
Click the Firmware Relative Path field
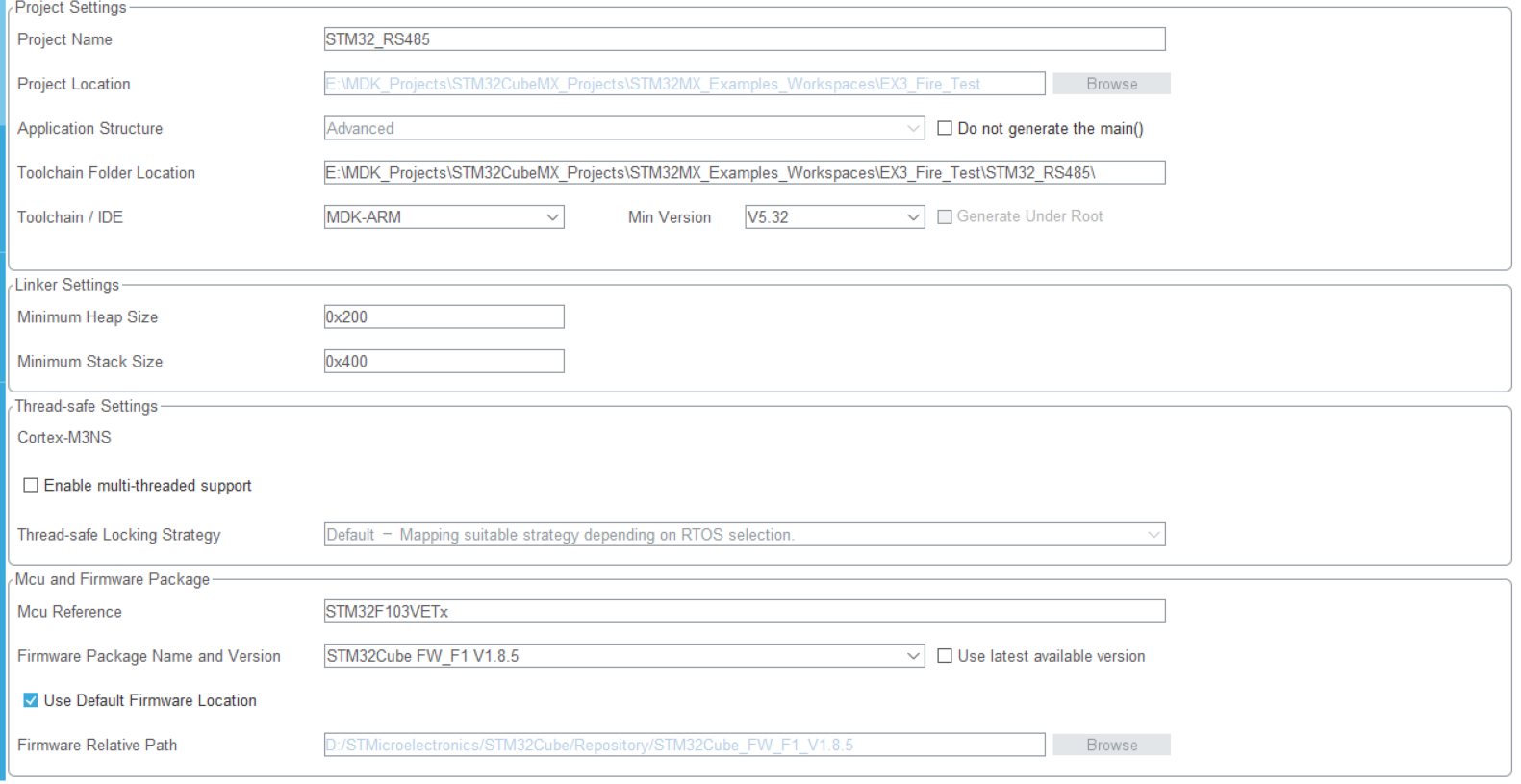[x=684, y=745]
